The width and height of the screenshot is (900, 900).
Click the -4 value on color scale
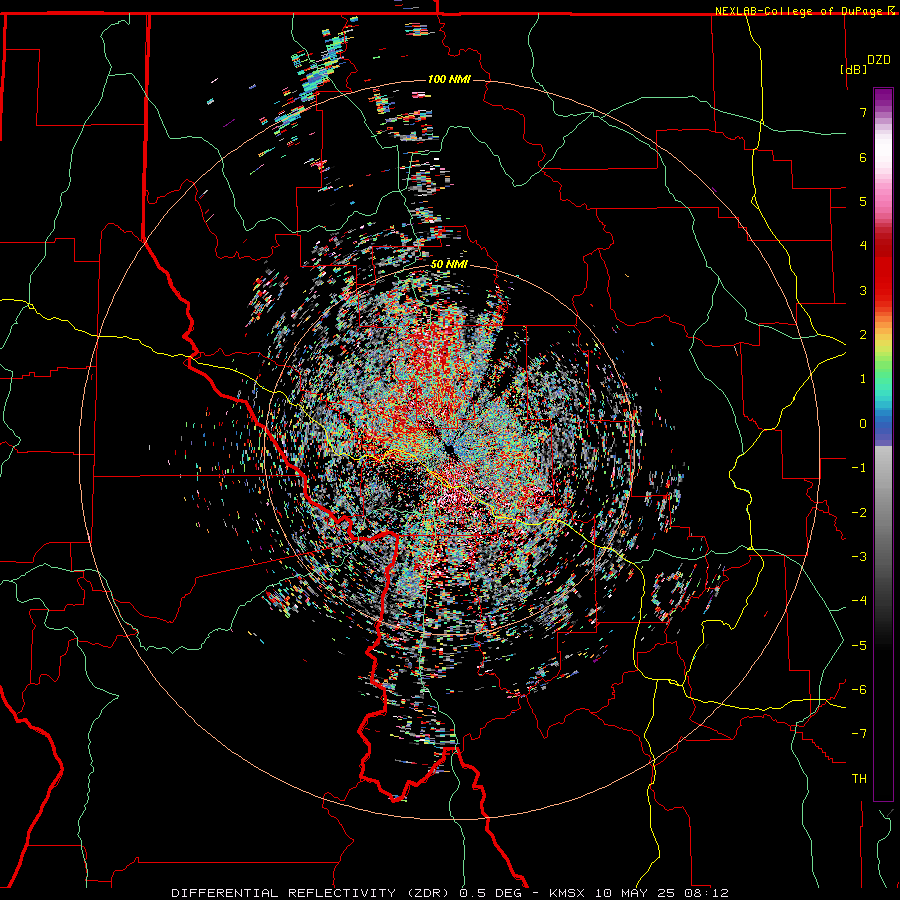click(859, 601)
